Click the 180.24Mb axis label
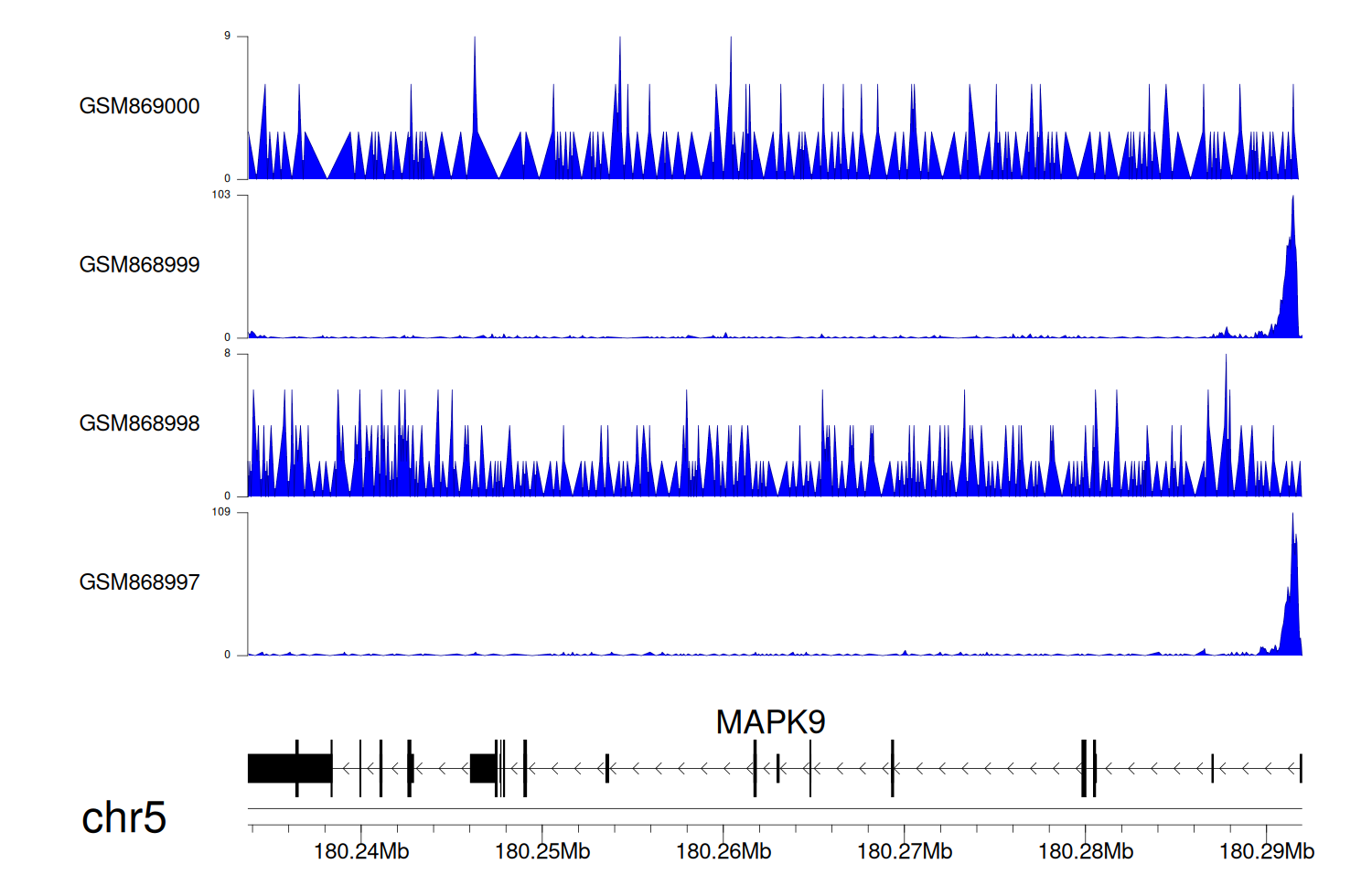Image resolution: width=1372 pixels, height=896 pixels. 361,852
